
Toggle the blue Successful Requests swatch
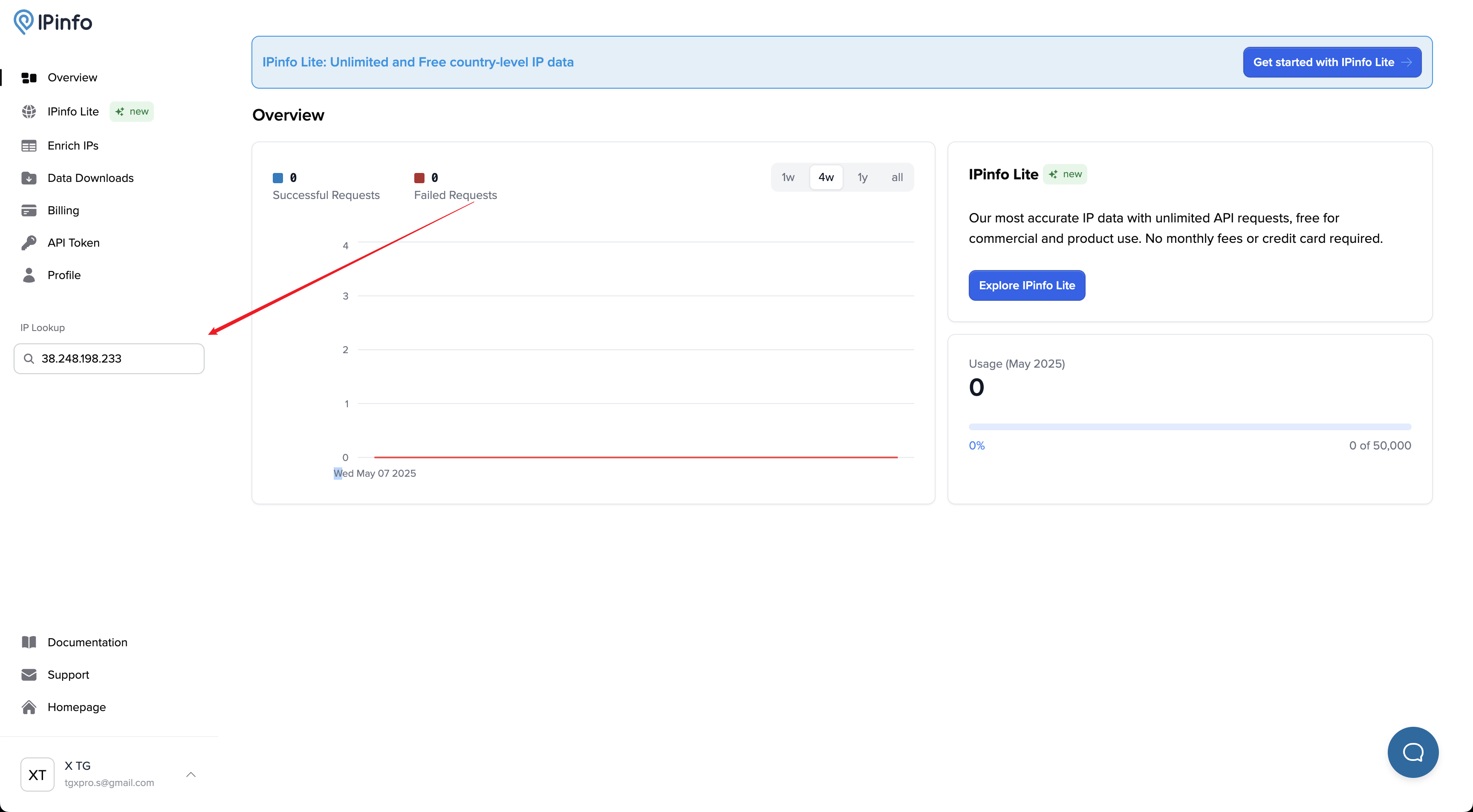pos(278,178)
